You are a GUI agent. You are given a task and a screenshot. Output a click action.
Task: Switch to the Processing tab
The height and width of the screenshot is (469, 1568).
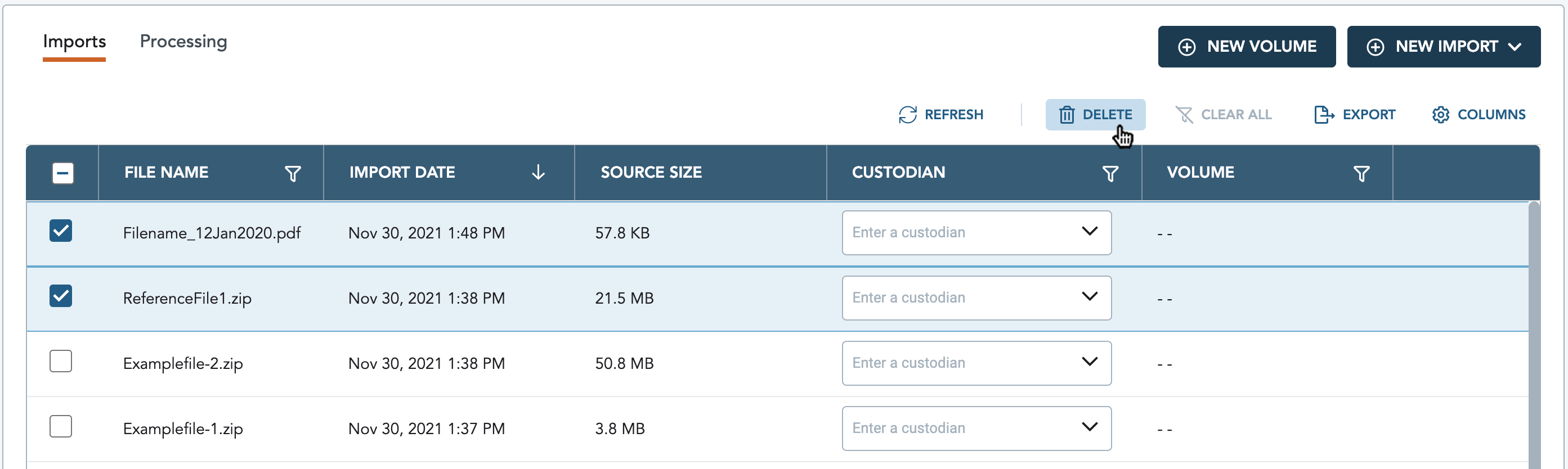(183, 42)
